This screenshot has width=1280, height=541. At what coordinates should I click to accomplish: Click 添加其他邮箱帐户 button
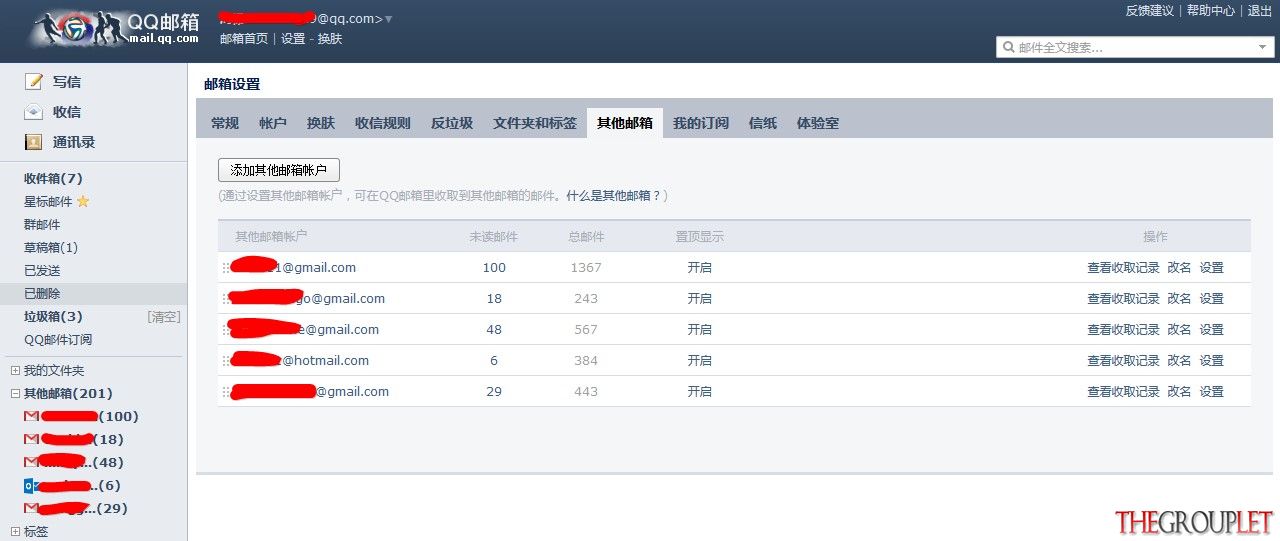tap(279, 170)
